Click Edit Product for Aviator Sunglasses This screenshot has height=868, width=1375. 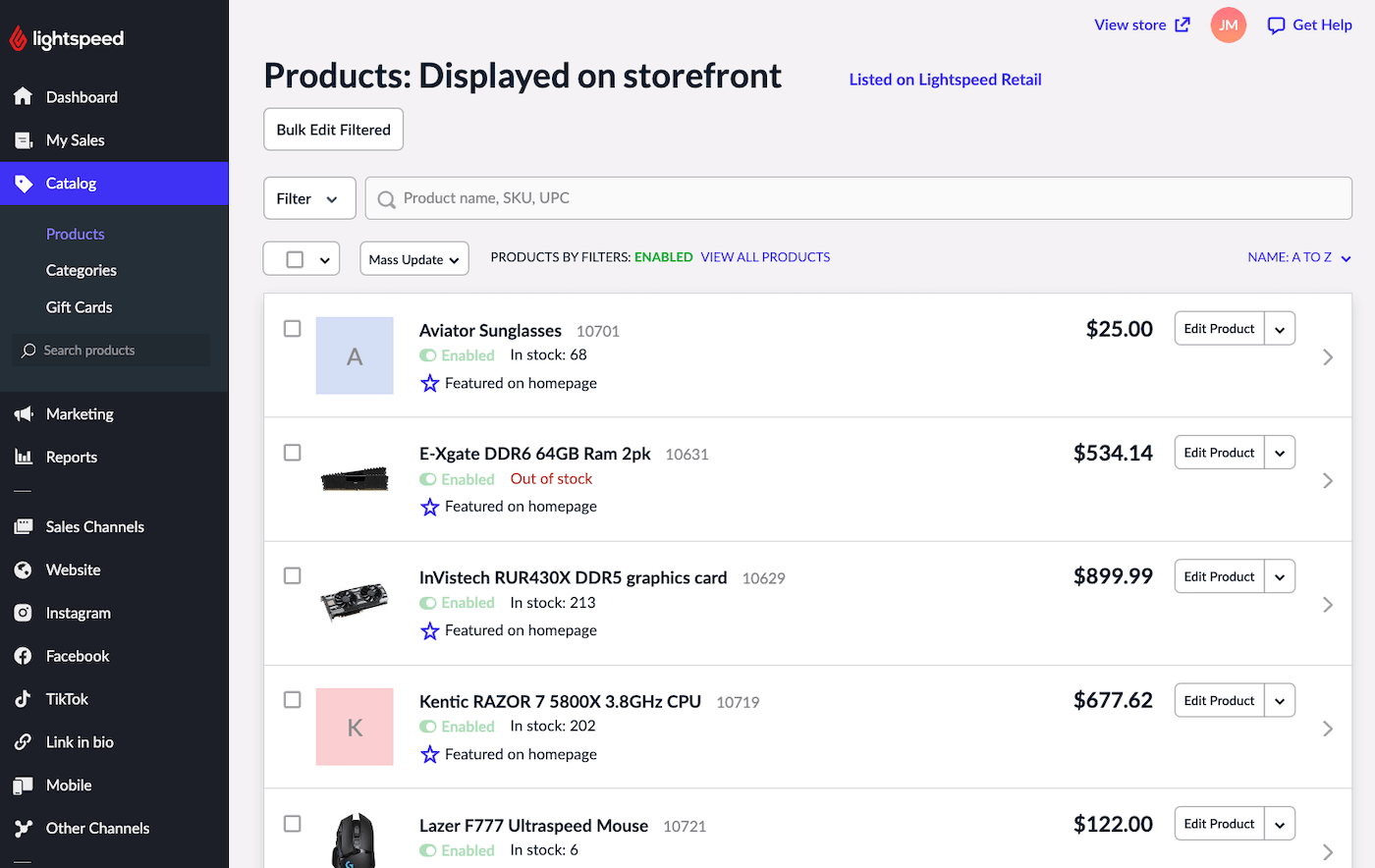coord(1219,329)
